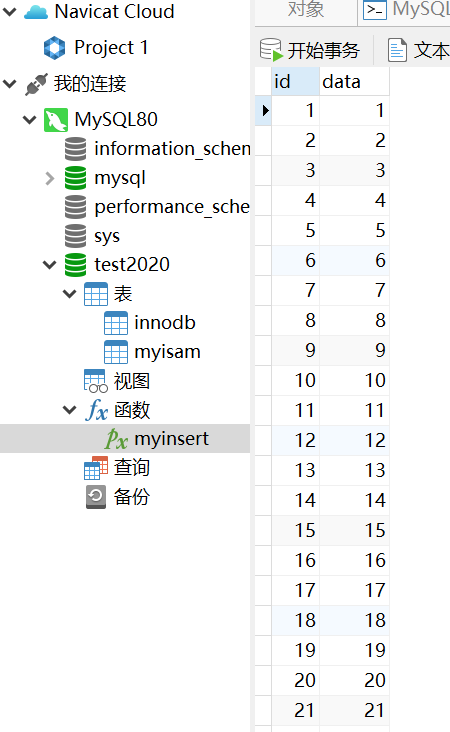Image resolution: width=450 pixels, height=732 pixels.
Task: Collapse the Navicat Cloud node
Action: click(x=10, y=12)
